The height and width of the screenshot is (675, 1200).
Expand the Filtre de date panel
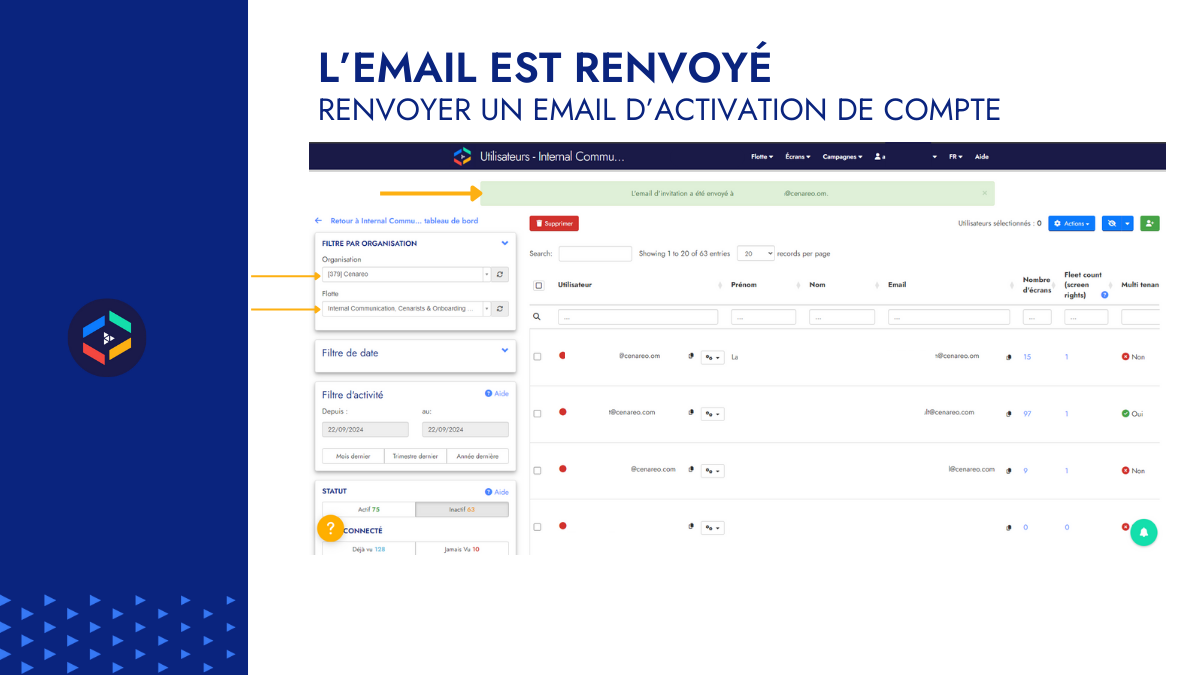tap(505, 351)
